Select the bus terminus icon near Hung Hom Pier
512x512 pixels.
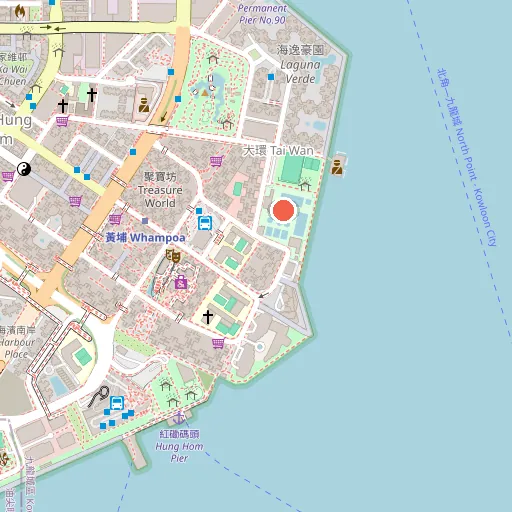tap(117, 403)
